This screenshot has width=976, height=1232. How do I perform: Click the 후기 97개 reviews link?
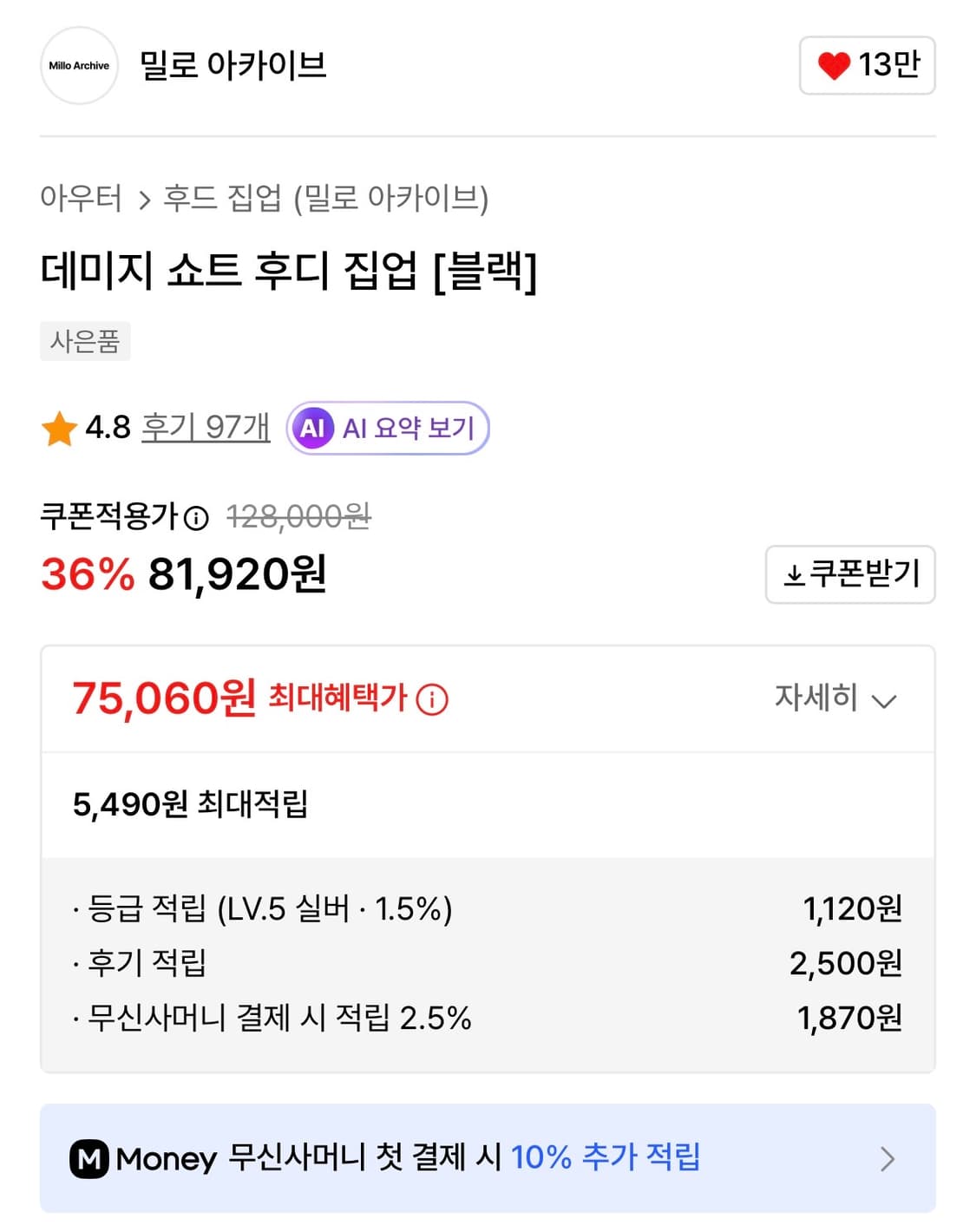click(205, 426)
